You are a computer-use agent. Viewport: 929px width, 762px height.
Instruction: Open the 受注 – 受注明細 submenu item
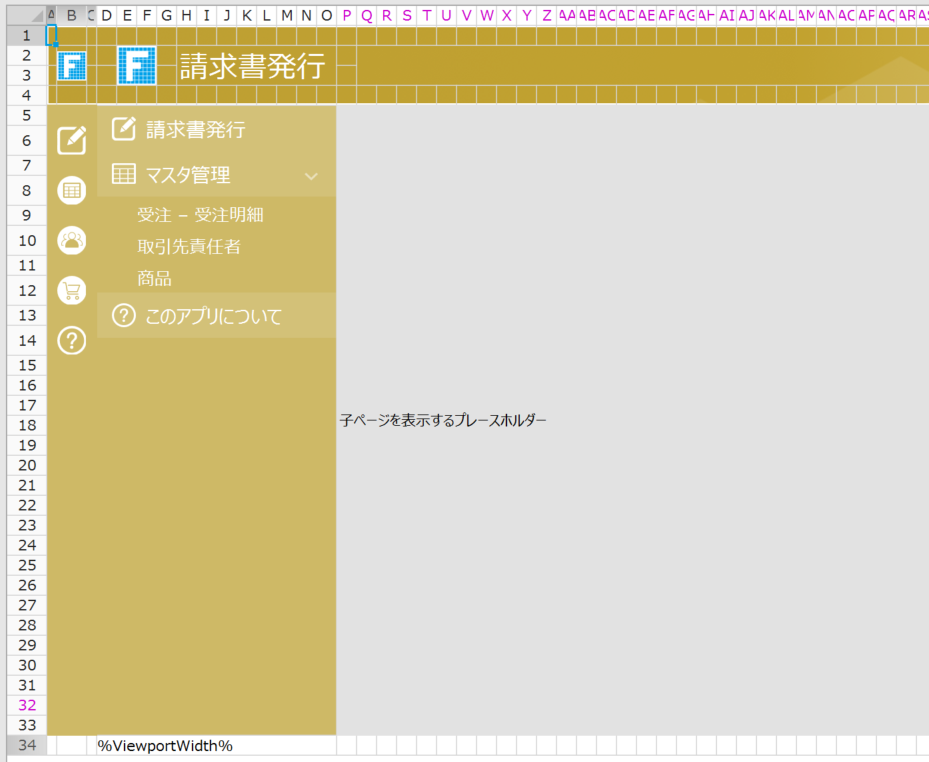point(200,215)
